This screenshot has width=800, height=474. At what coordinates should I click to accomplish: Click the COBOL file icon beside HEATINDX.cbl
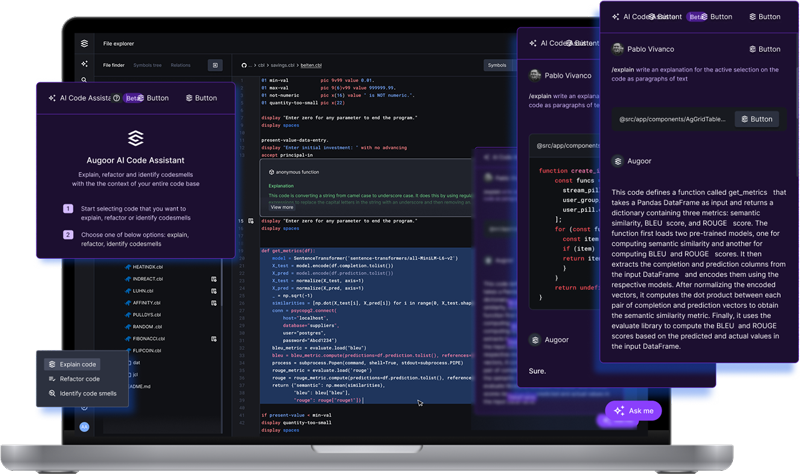[128, 267]
